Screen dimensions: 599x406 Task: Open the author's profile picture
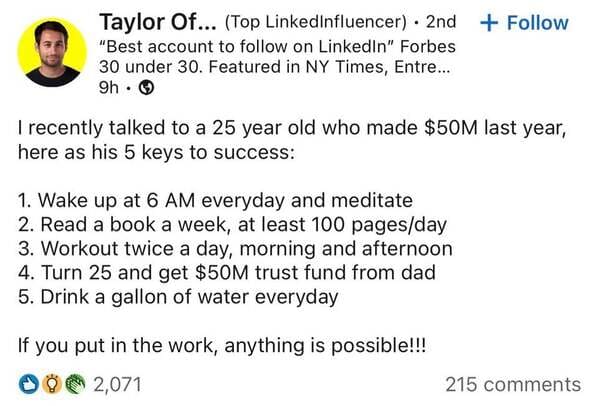[x=52, y=52]
